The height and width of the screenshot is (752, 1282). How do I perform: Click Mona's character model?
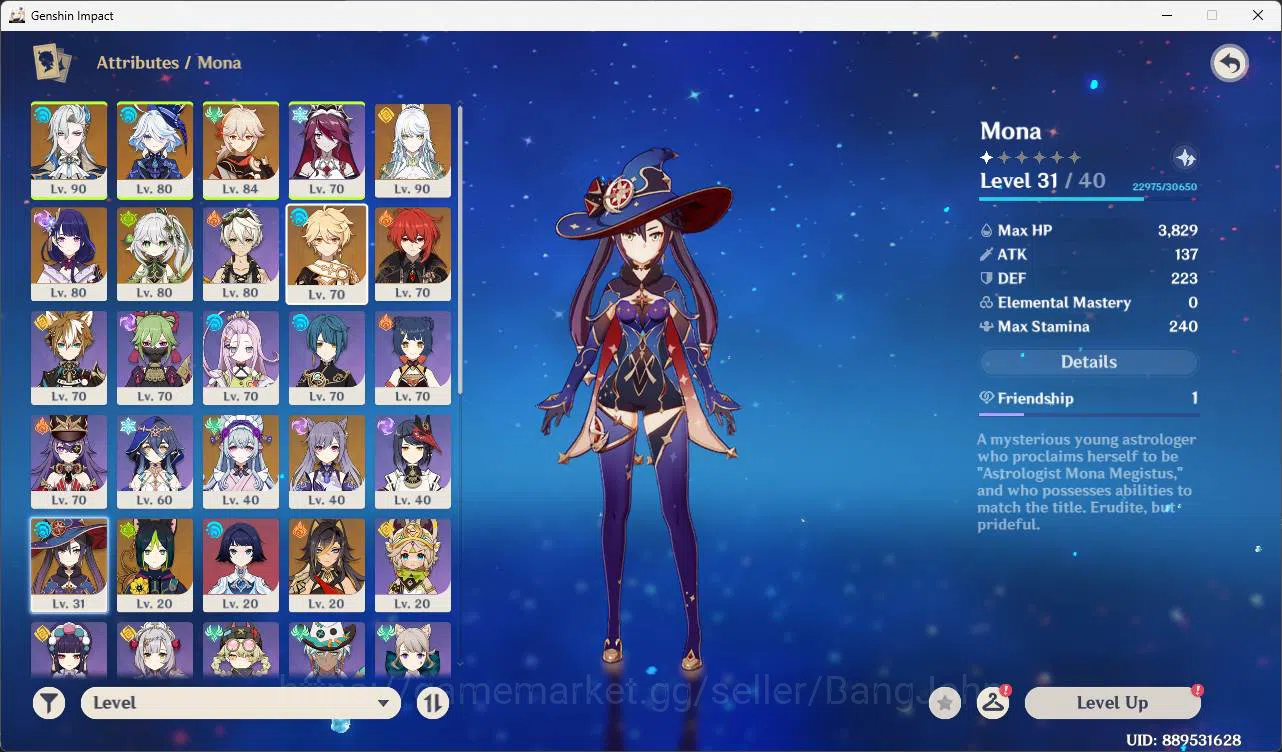point(640,410)
